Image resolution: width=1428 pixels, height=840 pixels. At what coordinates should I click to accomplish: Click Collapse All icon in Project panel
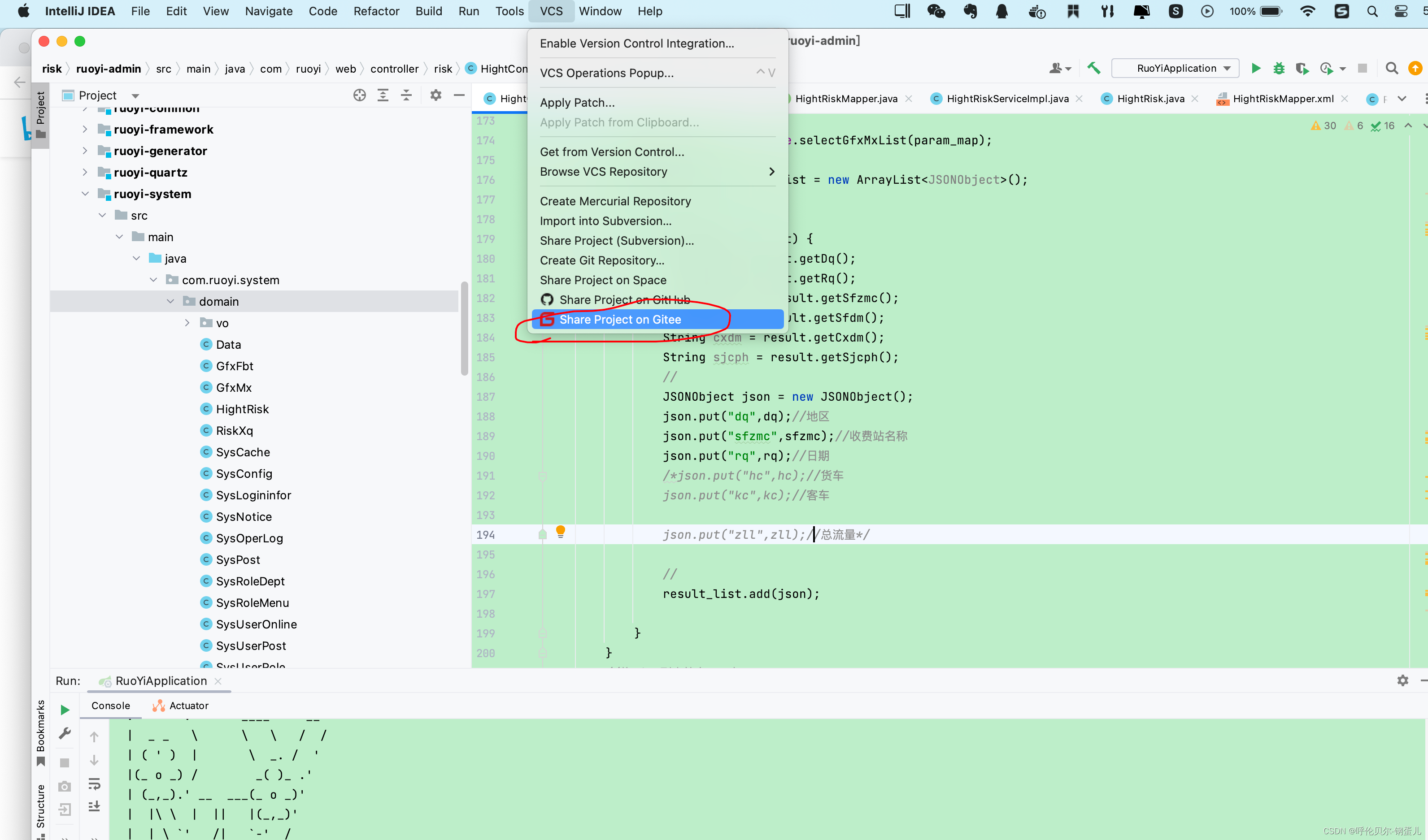(406, 95)
